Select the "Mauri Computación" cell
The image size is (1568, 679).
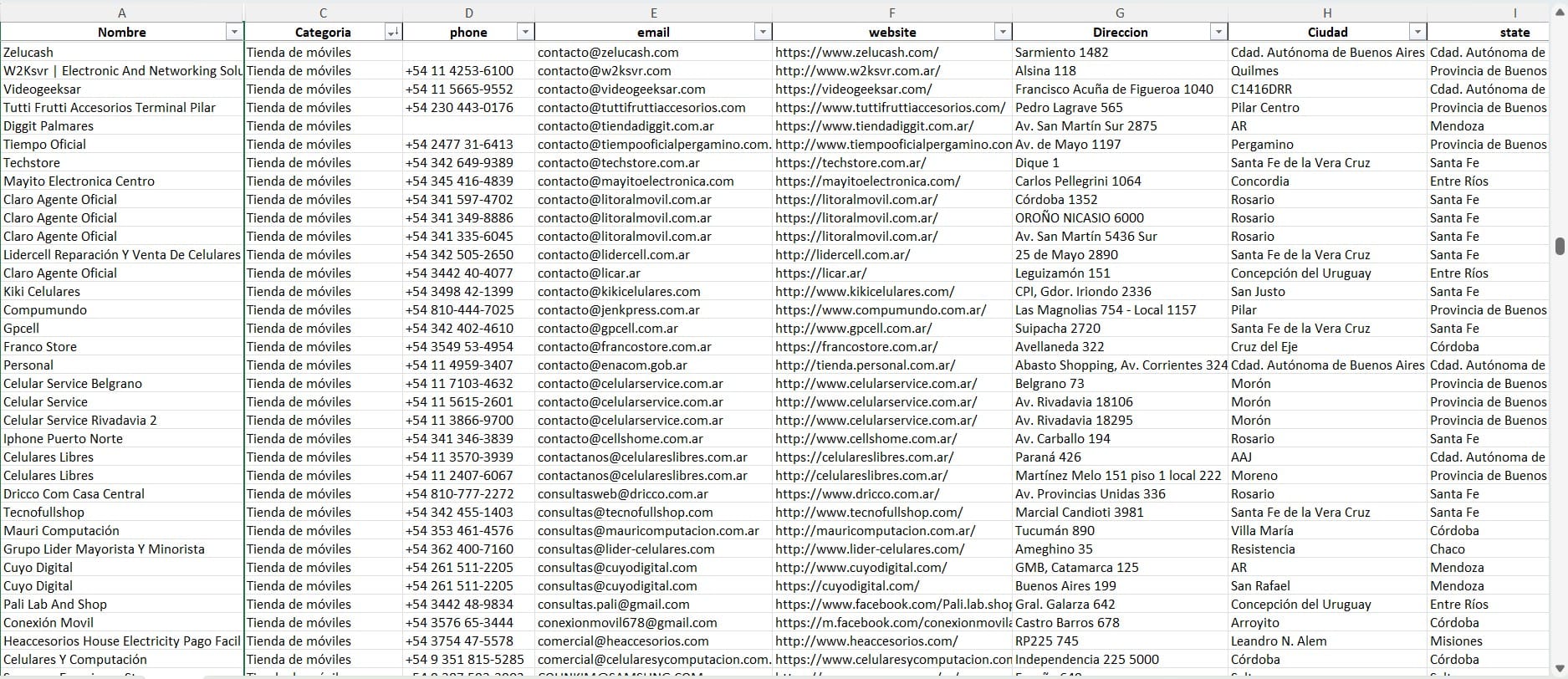pyautogui.click(x=122, y=530)
